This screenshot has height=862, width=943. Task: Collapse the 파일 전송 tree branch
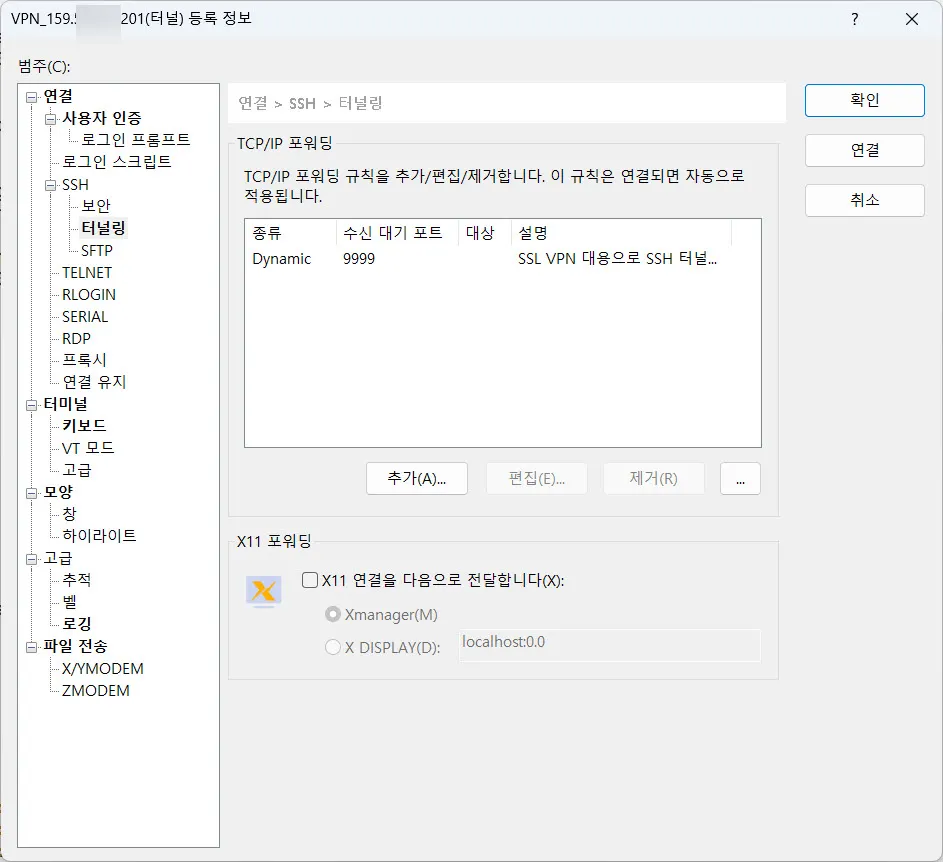29,646
